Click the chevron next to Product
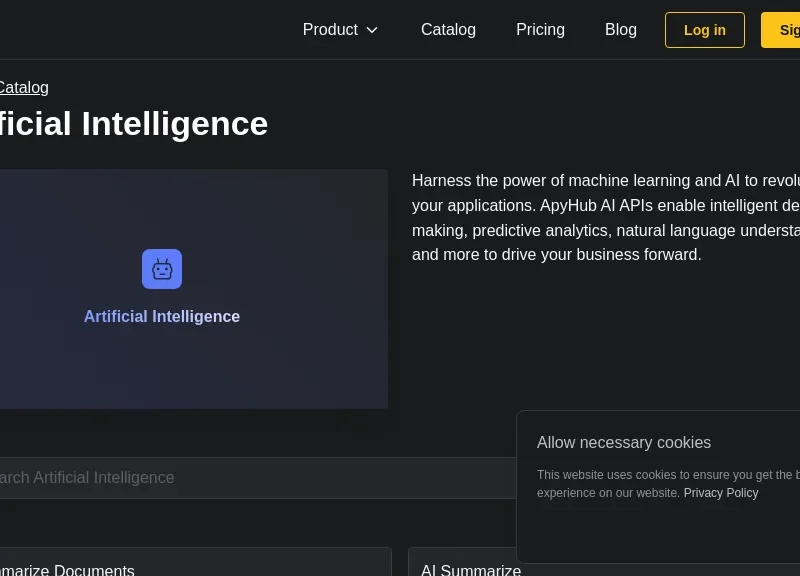This screenshot has height=576, width=800. click(x=371, y=30)
